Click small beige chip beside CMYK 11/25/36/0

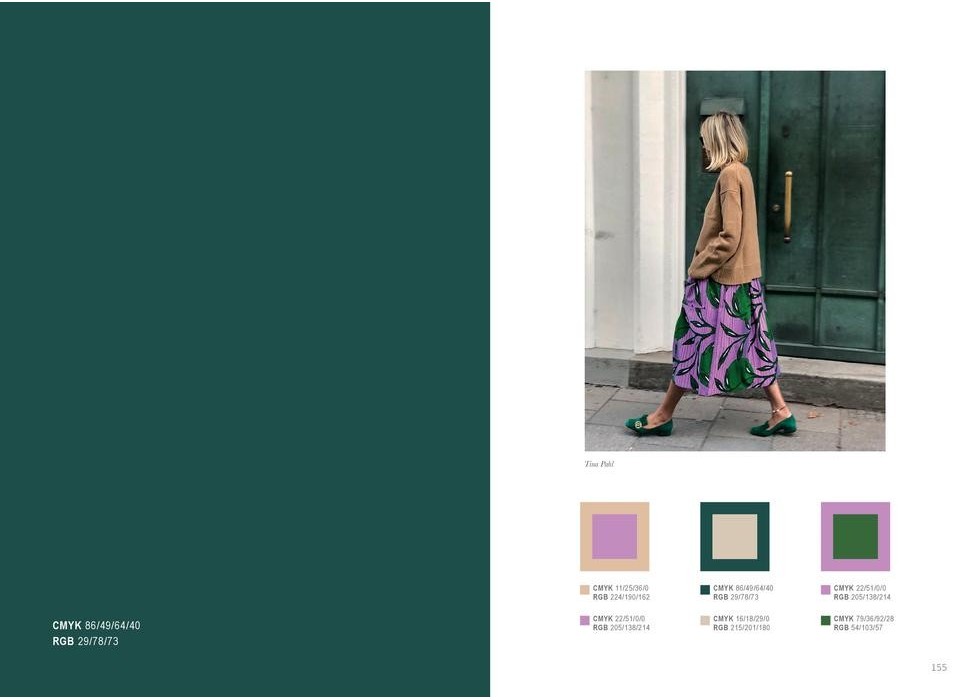585,589
